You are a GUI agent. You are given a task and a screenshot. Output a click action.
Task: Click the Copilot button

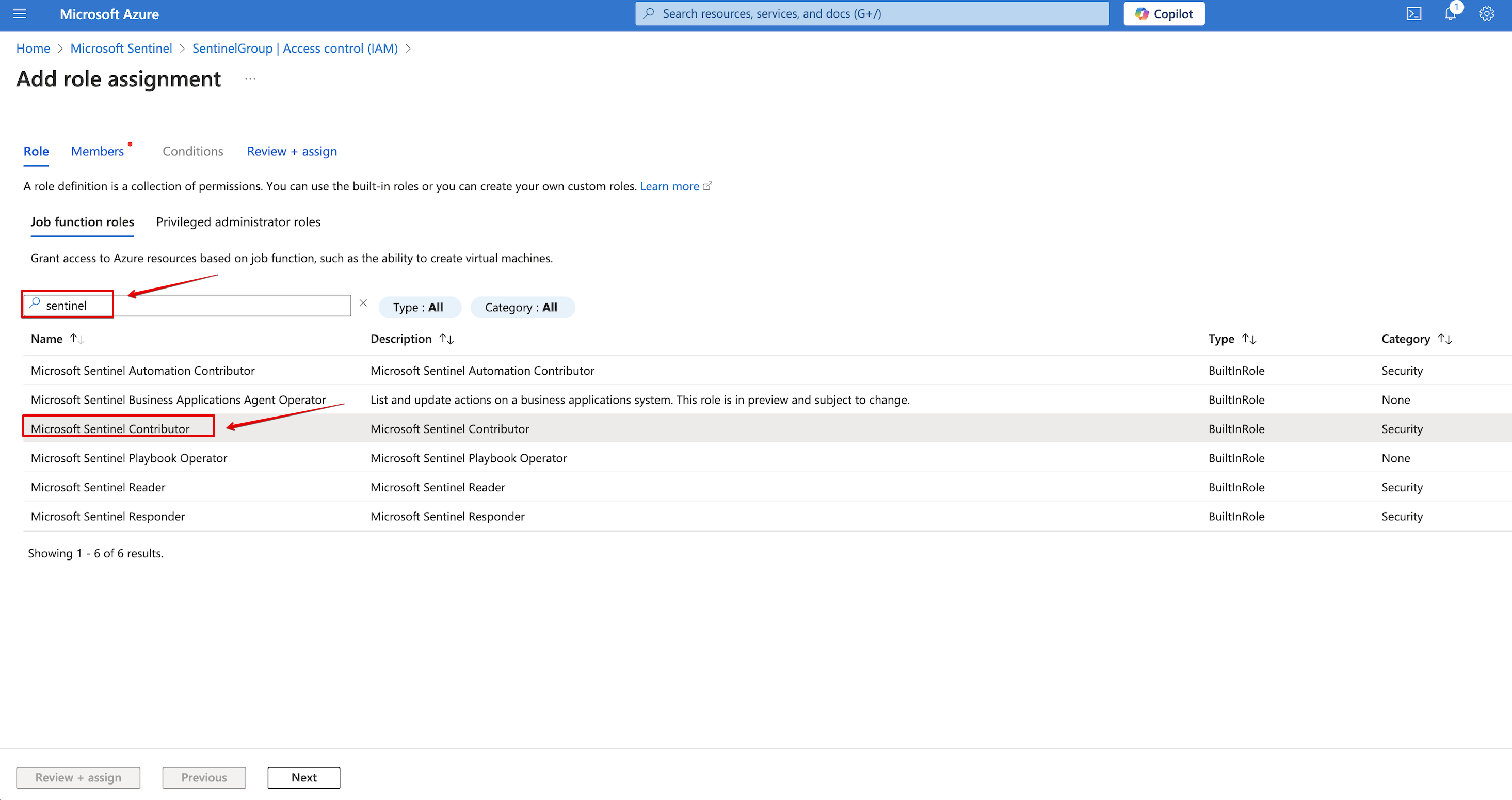[1163, 13]
